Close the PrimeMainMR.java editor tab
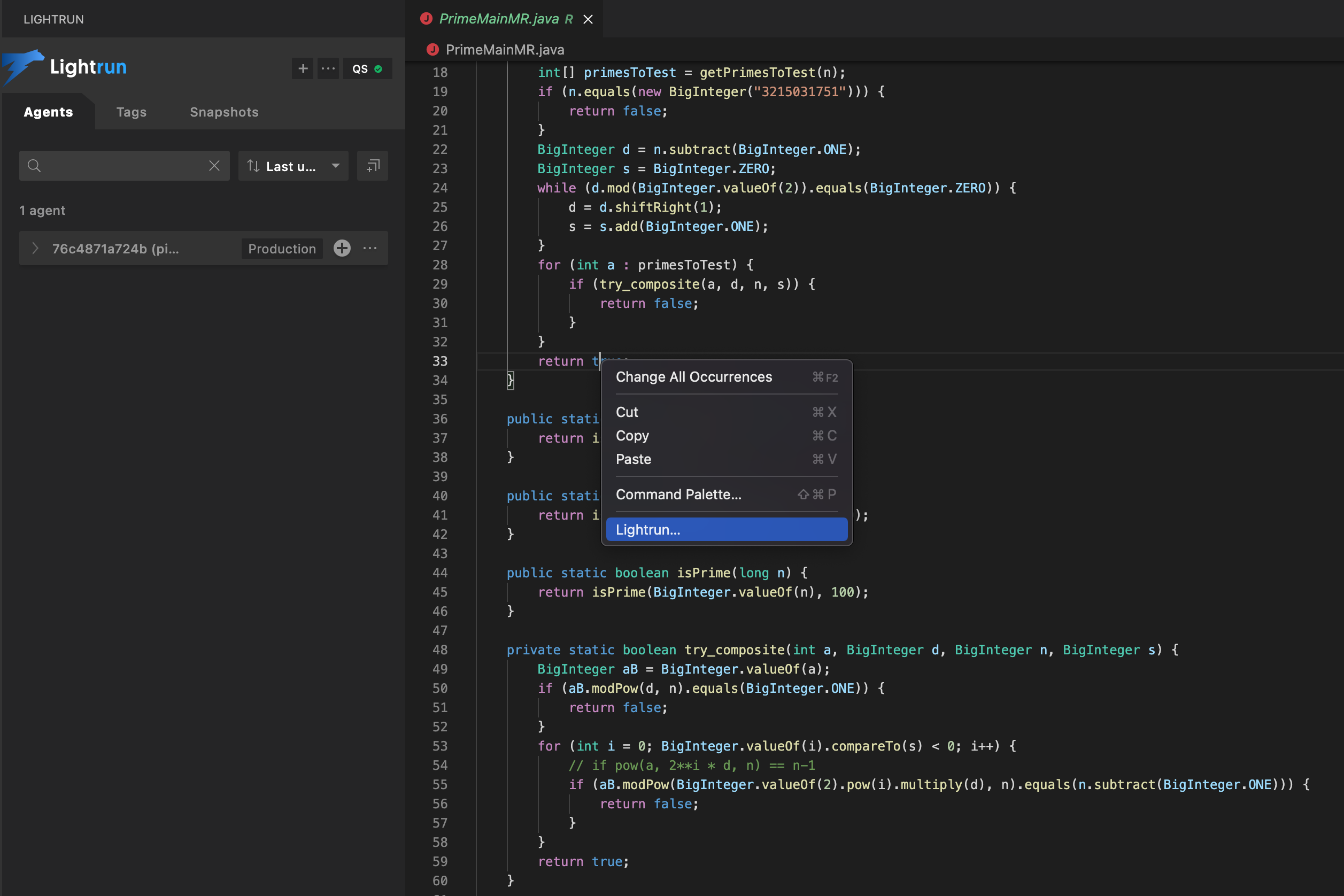The width and height of the screenshot is (1344, 896). pyautogui.click(x=588, y=19)
